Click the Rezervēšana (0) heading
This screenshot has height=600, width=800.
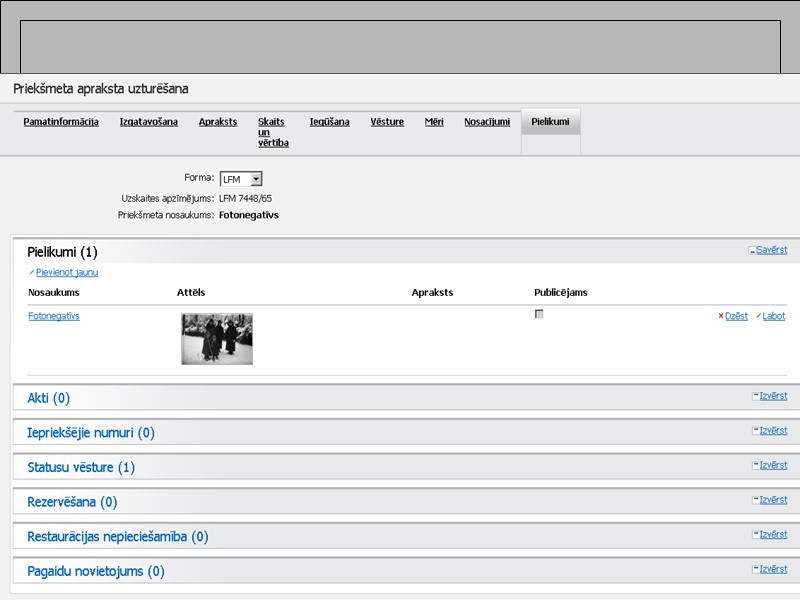(72, 502)
